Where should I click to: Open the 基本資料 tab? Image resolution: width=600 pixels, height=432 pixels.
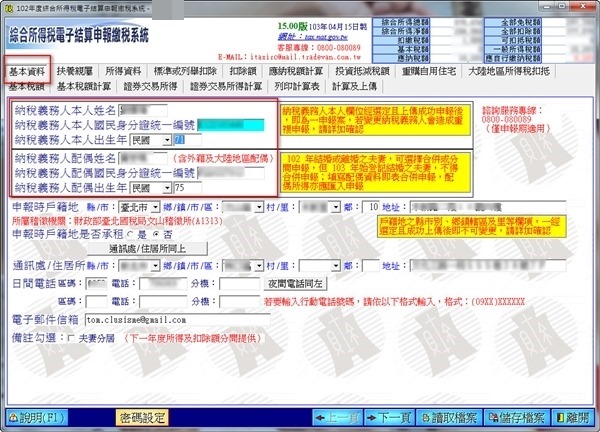point(27,71)
